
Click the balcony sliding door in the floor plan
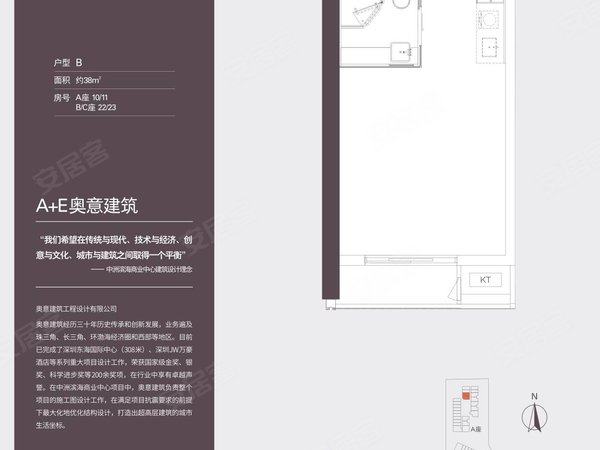[411, 260]
